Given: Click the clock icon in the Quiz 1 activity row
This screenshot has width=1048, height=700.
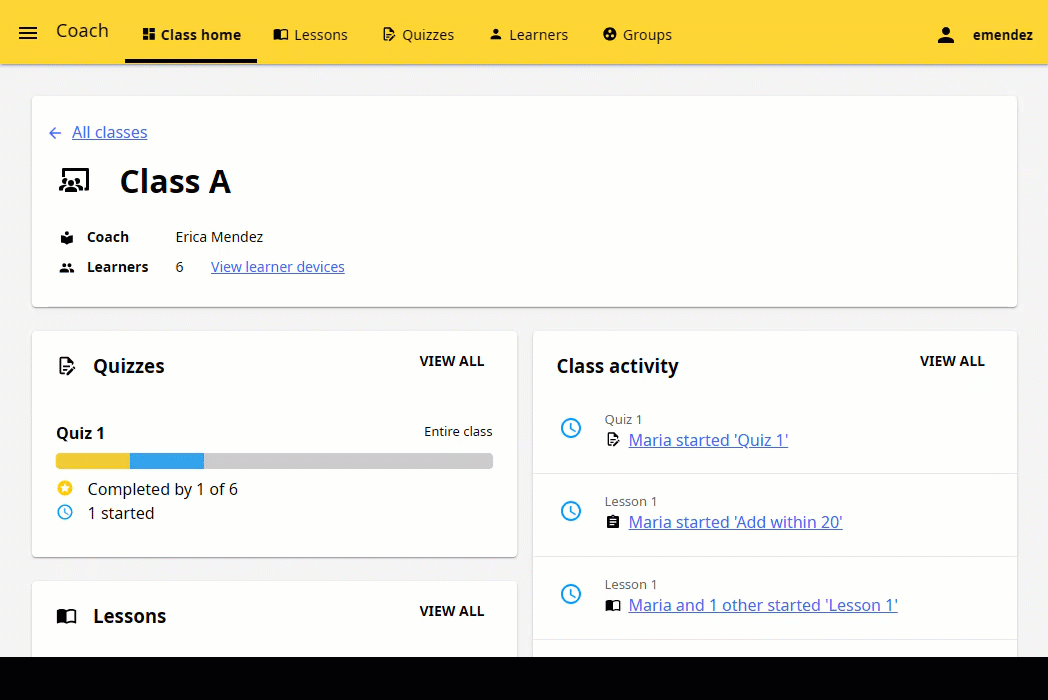Looking at the screenshot, I should pos(571,428).
